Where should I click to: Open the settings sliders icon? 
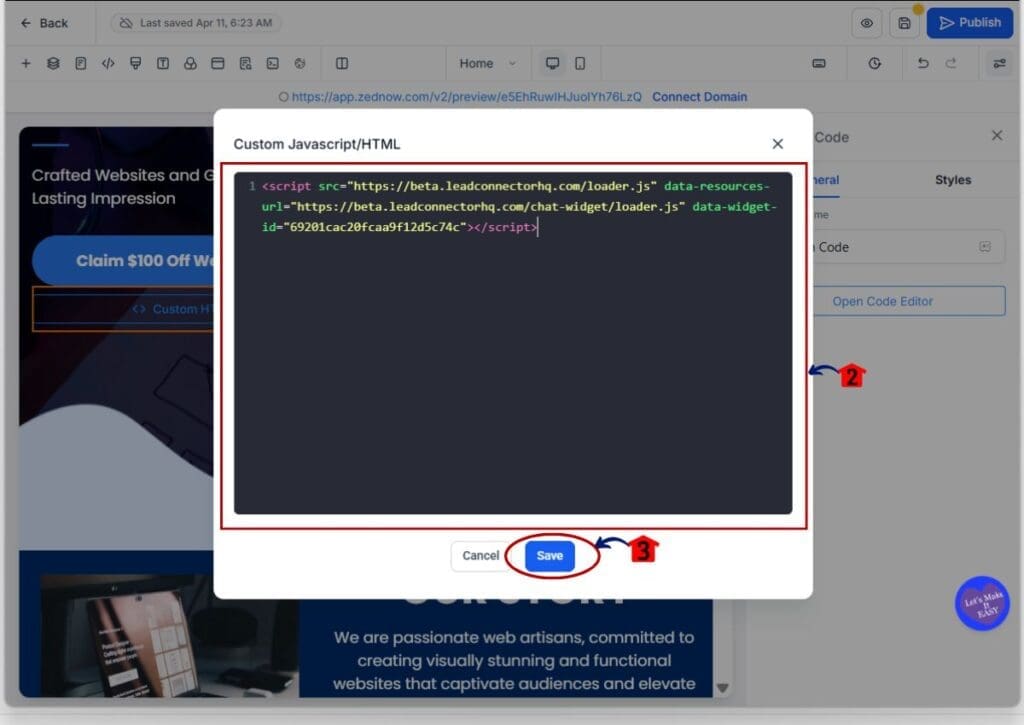coord(999,63)
